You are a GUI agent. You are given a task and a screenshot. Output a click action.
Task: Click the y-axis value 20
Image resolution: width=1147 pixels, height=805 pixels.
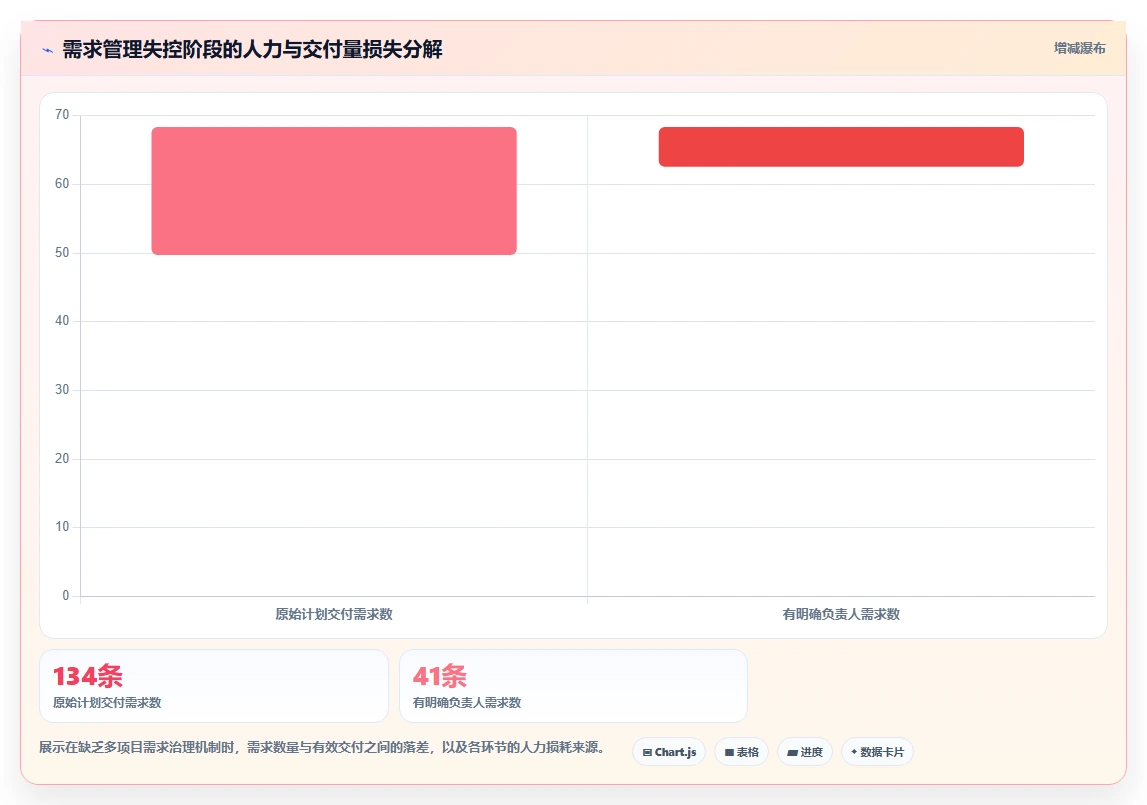coord(62,458)
